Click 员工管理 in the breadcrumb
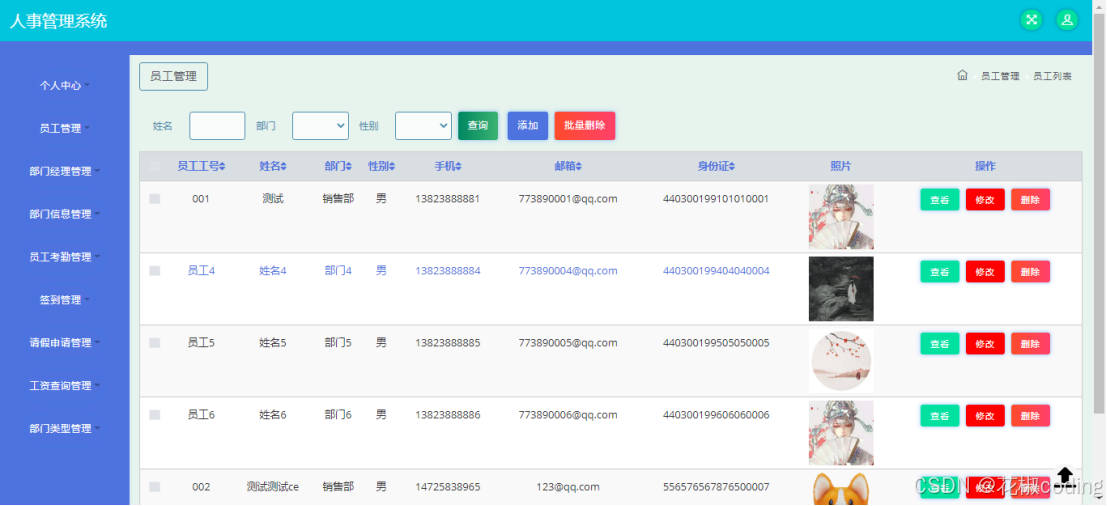The width and height of the screenshot is (1107, 506). click(x=1000, y=76)
